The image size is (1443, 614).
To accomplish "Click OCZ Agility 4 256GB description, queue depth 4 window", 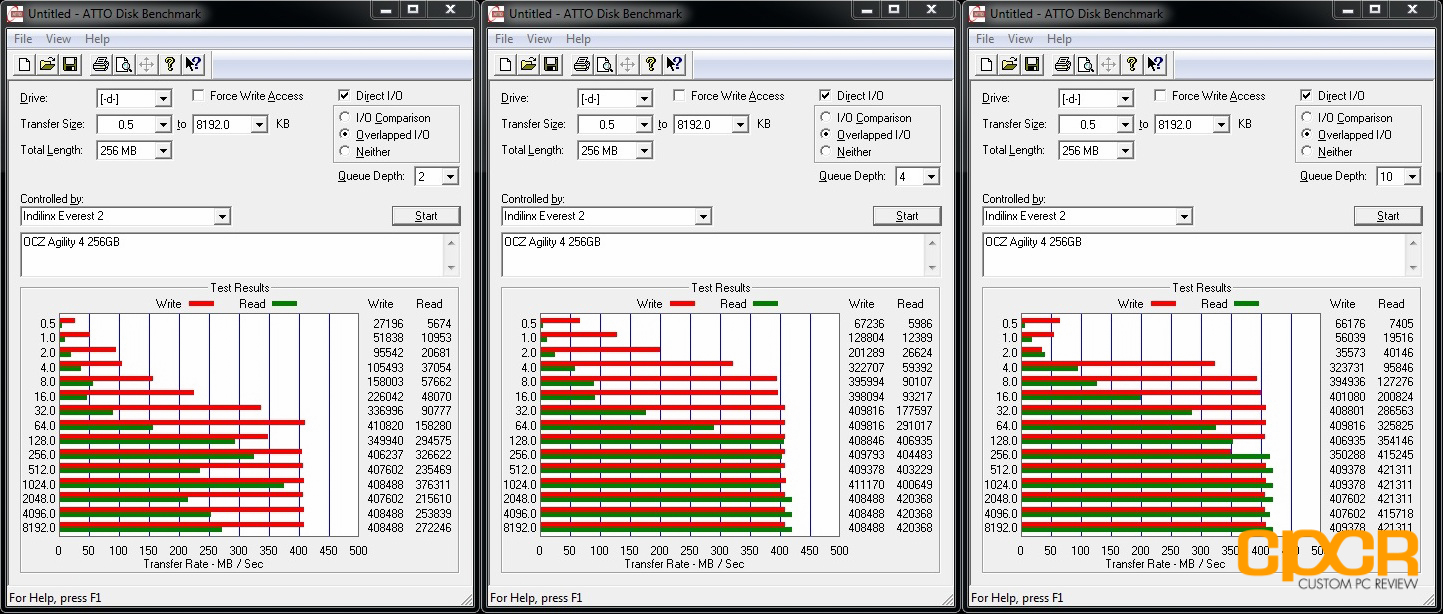I will point(553,242).
